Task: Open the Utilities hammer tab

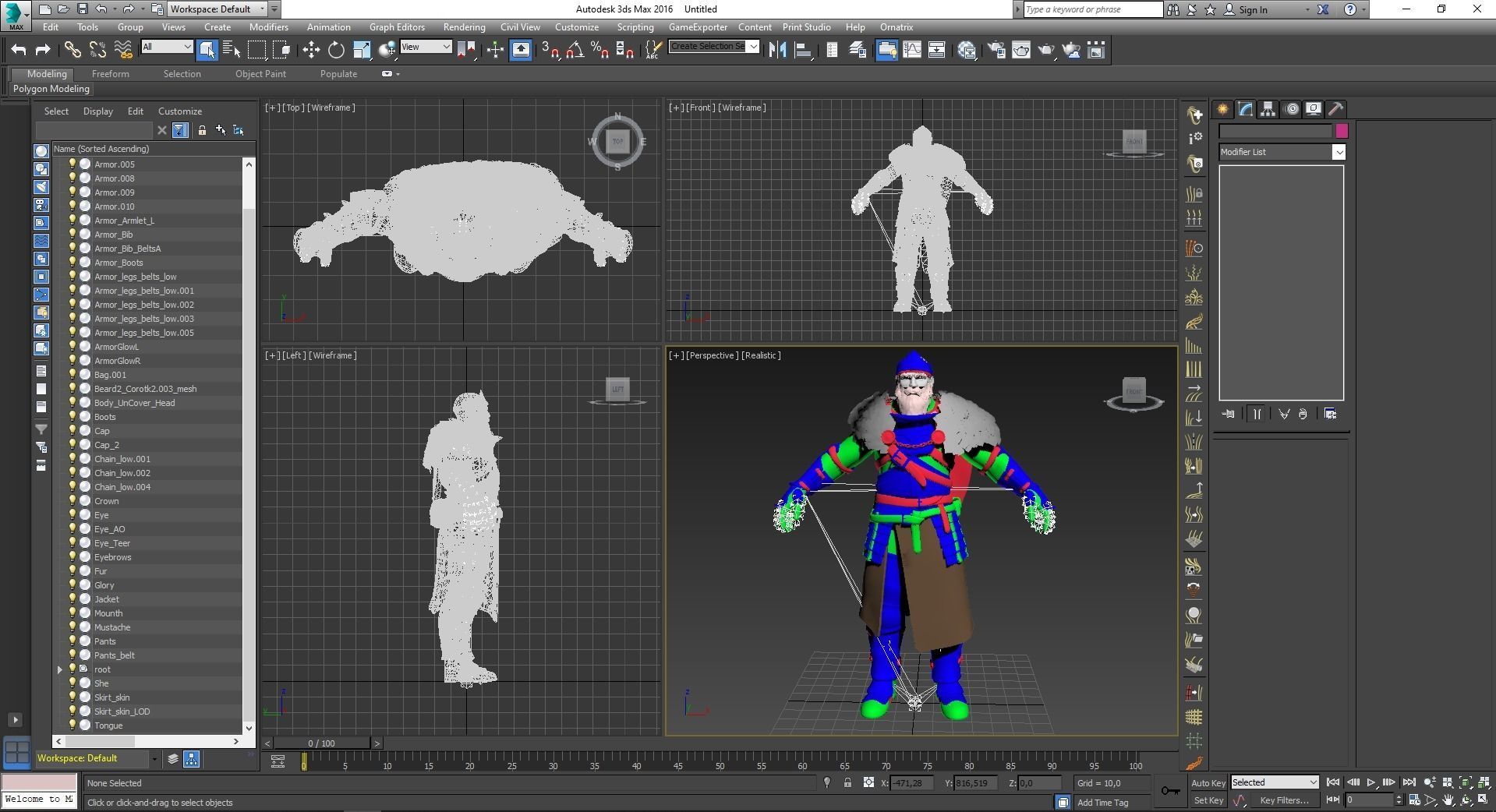Action: click(x=1336, y=109)
